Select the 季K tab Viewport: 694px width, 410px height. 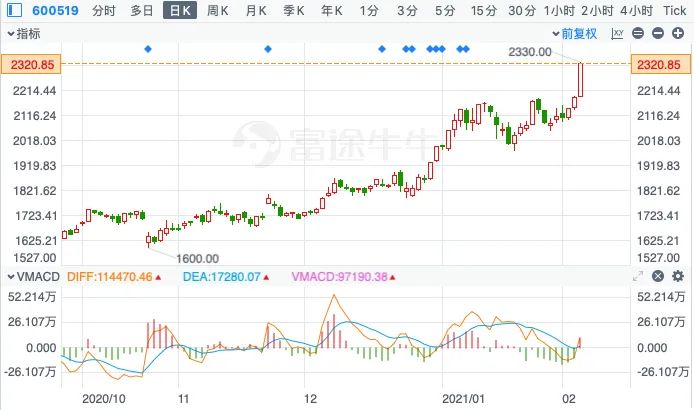coord(293,10)
